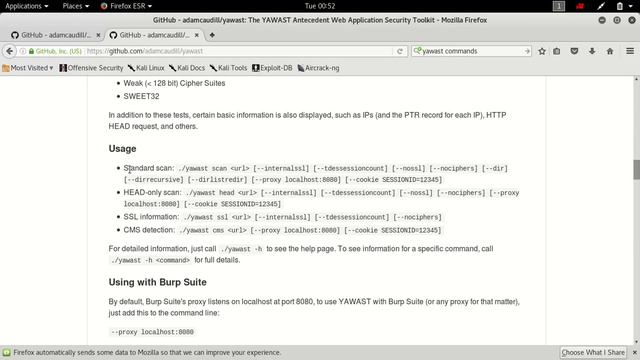Close the first GitHub tab
Screen dimensions: 640x360
[98, 35]
